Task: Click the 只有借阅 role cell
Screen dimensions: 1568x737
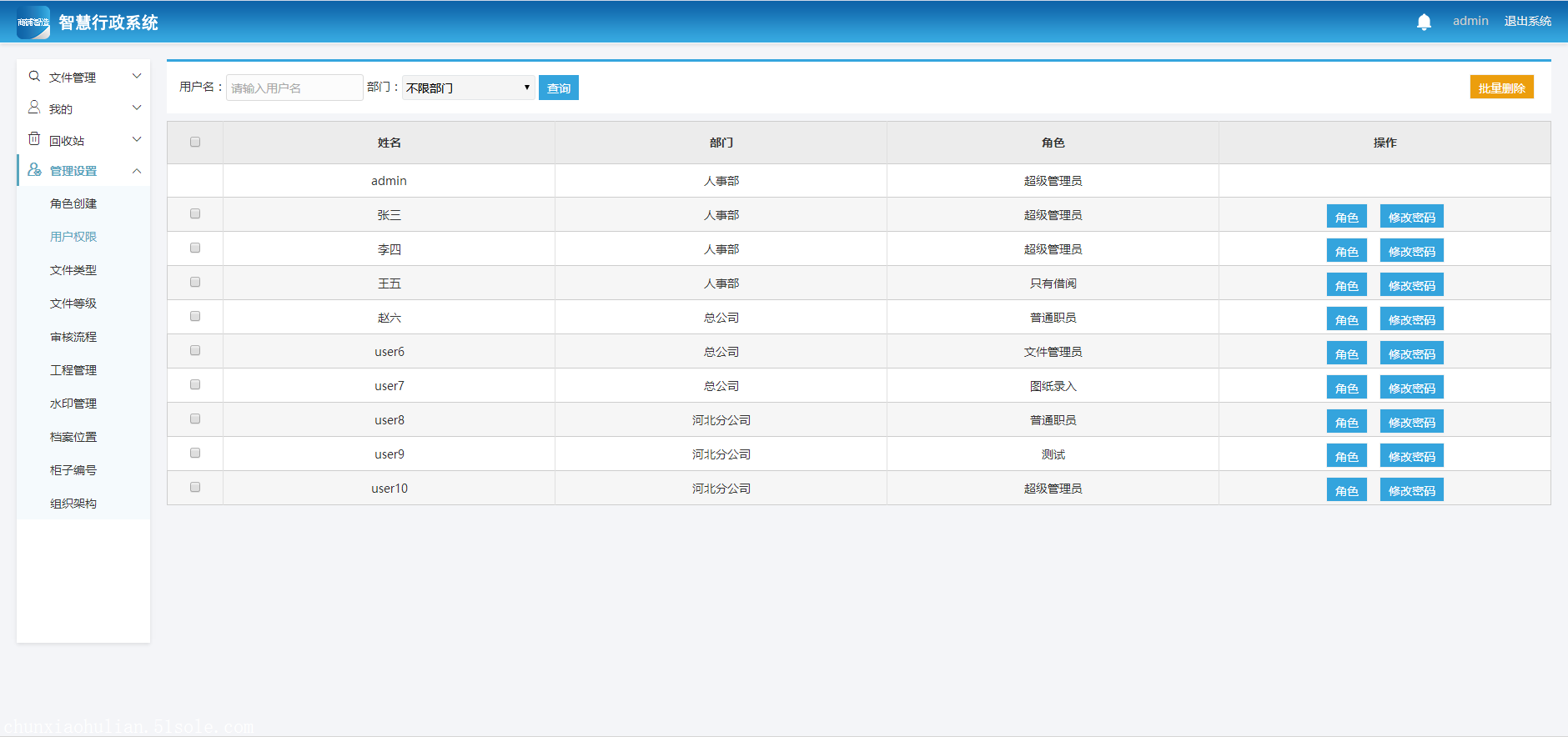Action: pos(1053,283)
